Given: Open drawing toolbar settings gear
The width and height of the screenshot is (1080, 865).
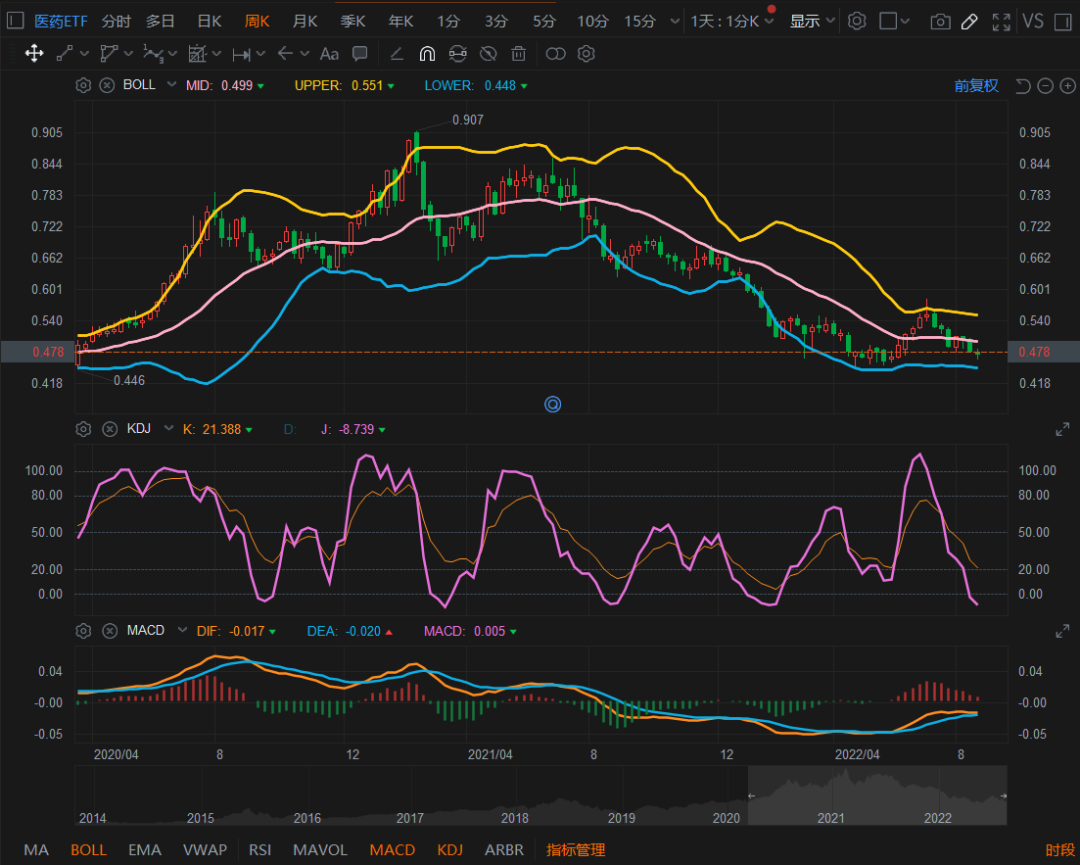Looking at the screenshot, I should 586,53.
